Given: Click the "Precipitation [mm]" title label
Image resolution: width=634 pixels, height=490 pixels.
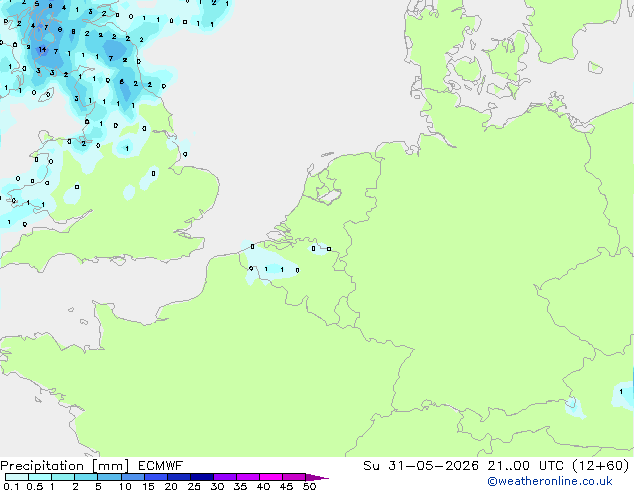Looking at the screenshot, I should click(x=65, y=466).
